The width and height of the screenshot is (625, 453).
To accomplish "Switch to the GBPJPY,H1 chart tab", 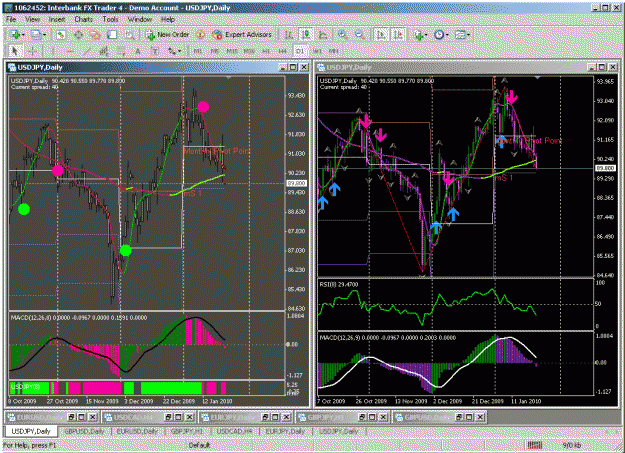I will (187, 431).
